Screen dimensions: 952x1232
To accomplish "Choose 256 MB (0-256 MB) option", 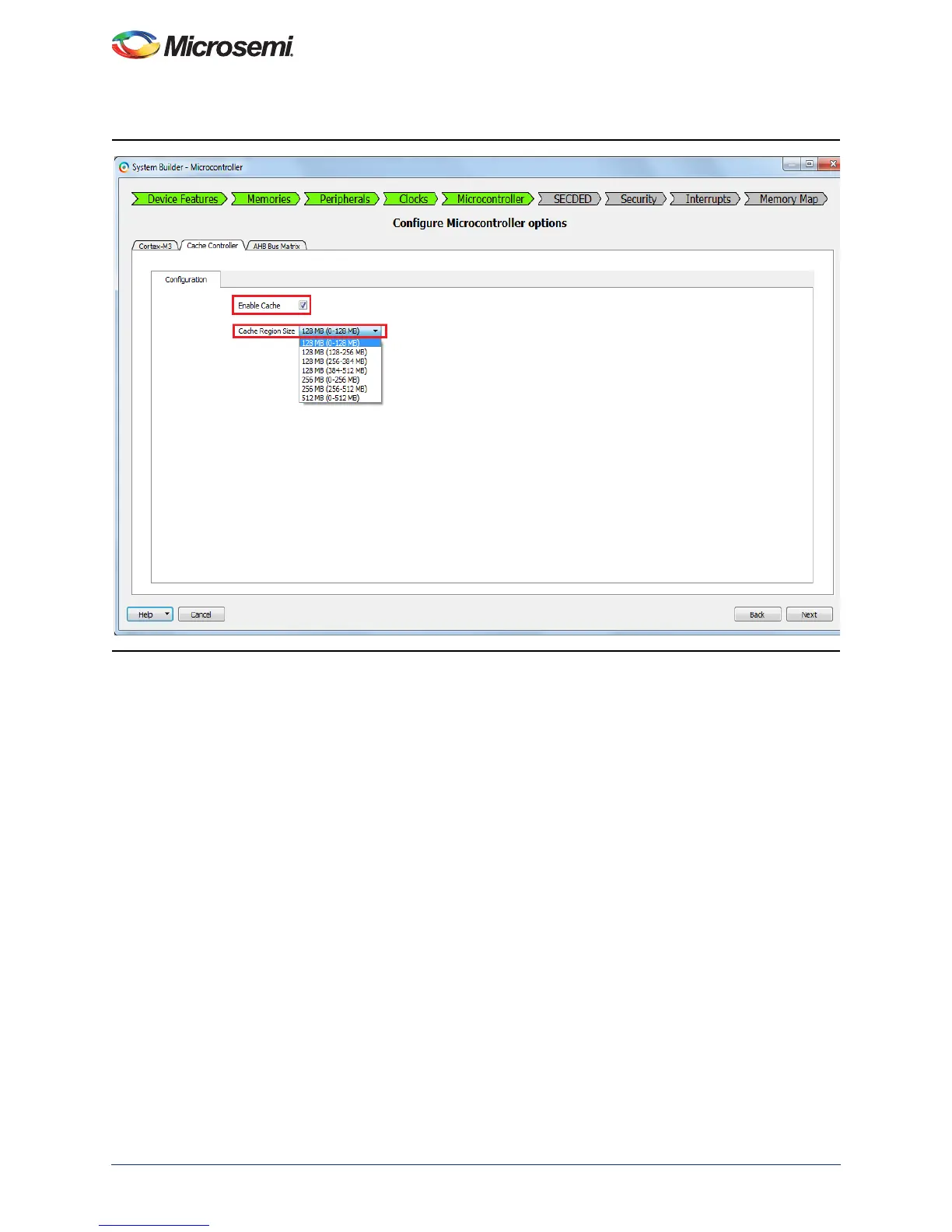I will [340, 380].
